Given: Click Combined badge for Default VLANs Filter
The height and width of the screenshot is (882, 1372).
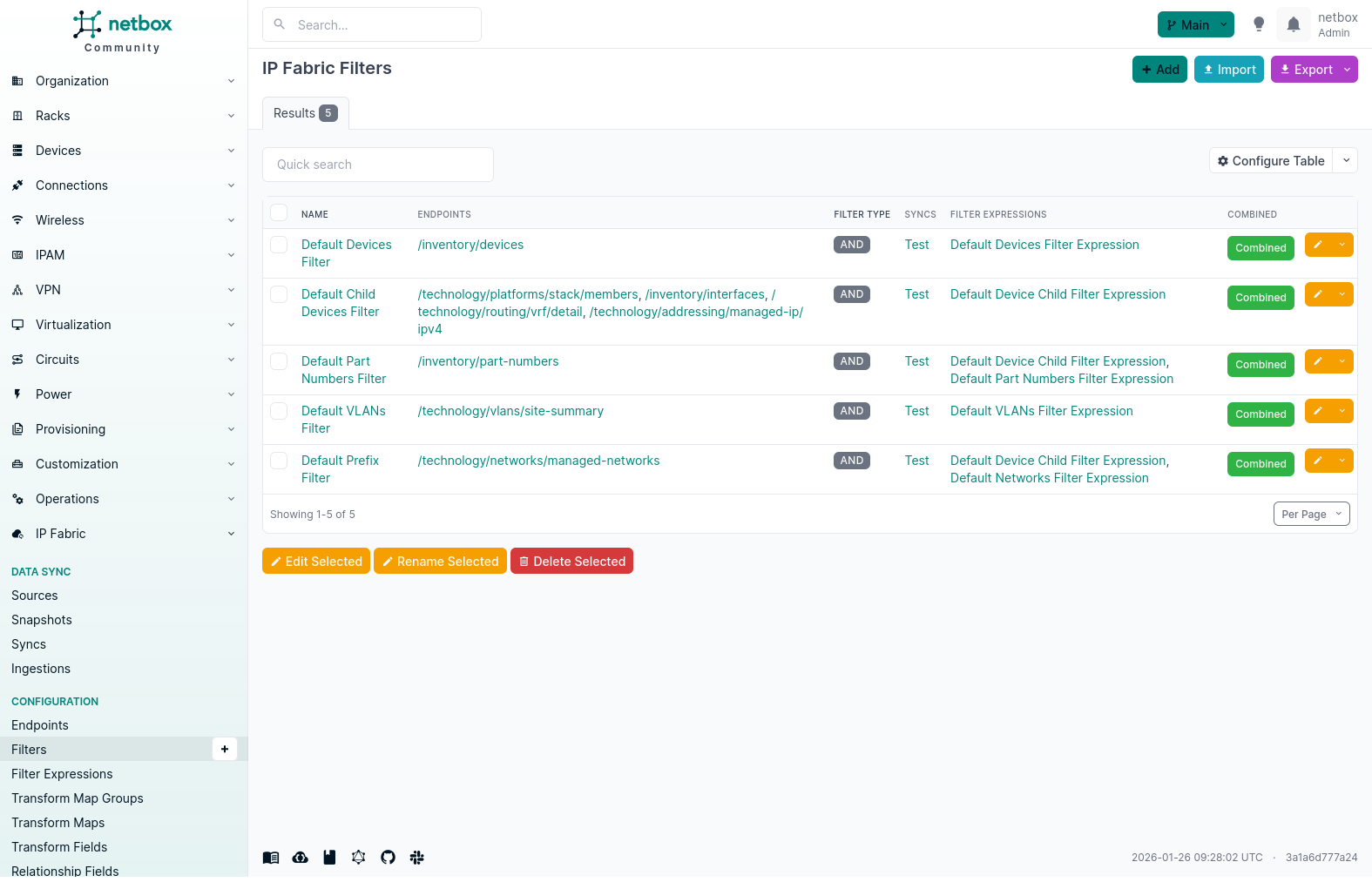Looking at the screenshot, I should coord(1260,414).
